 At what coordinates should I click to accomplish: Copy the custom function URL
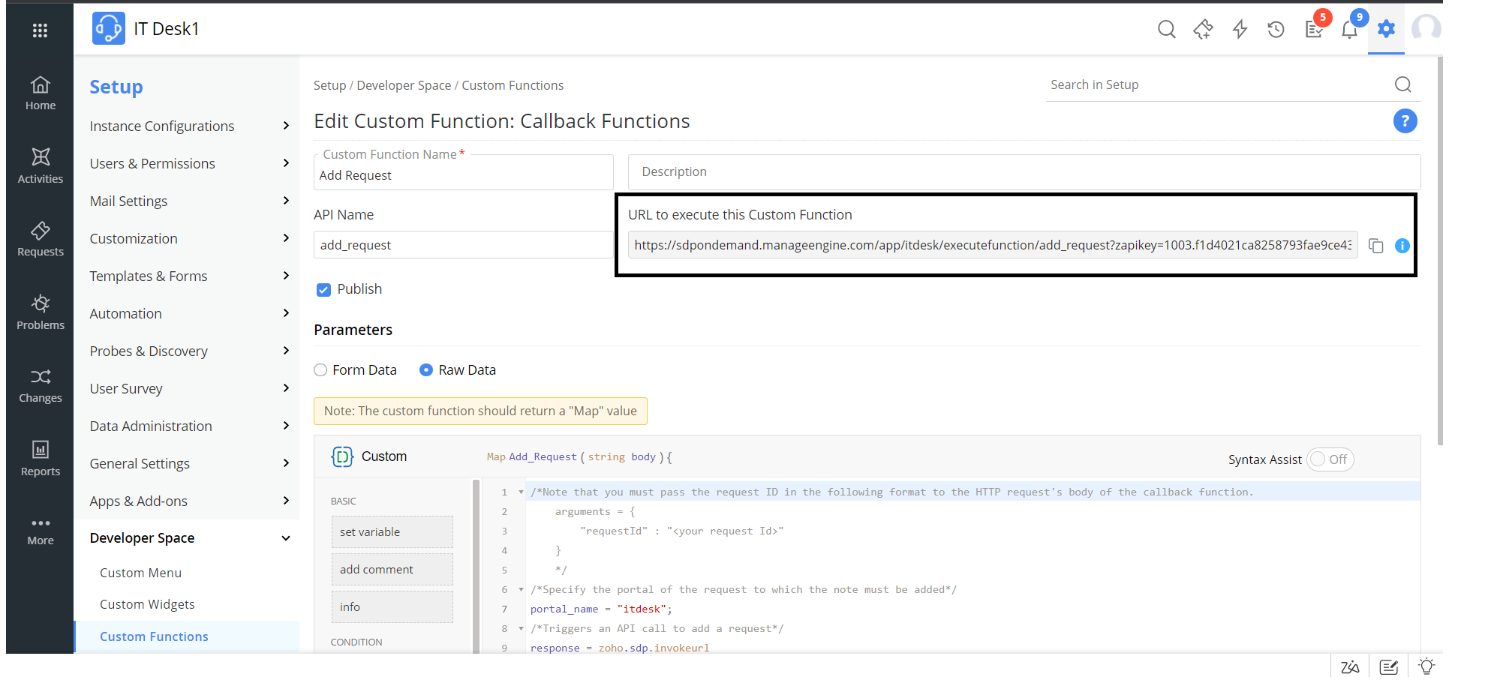(1376, 246)
